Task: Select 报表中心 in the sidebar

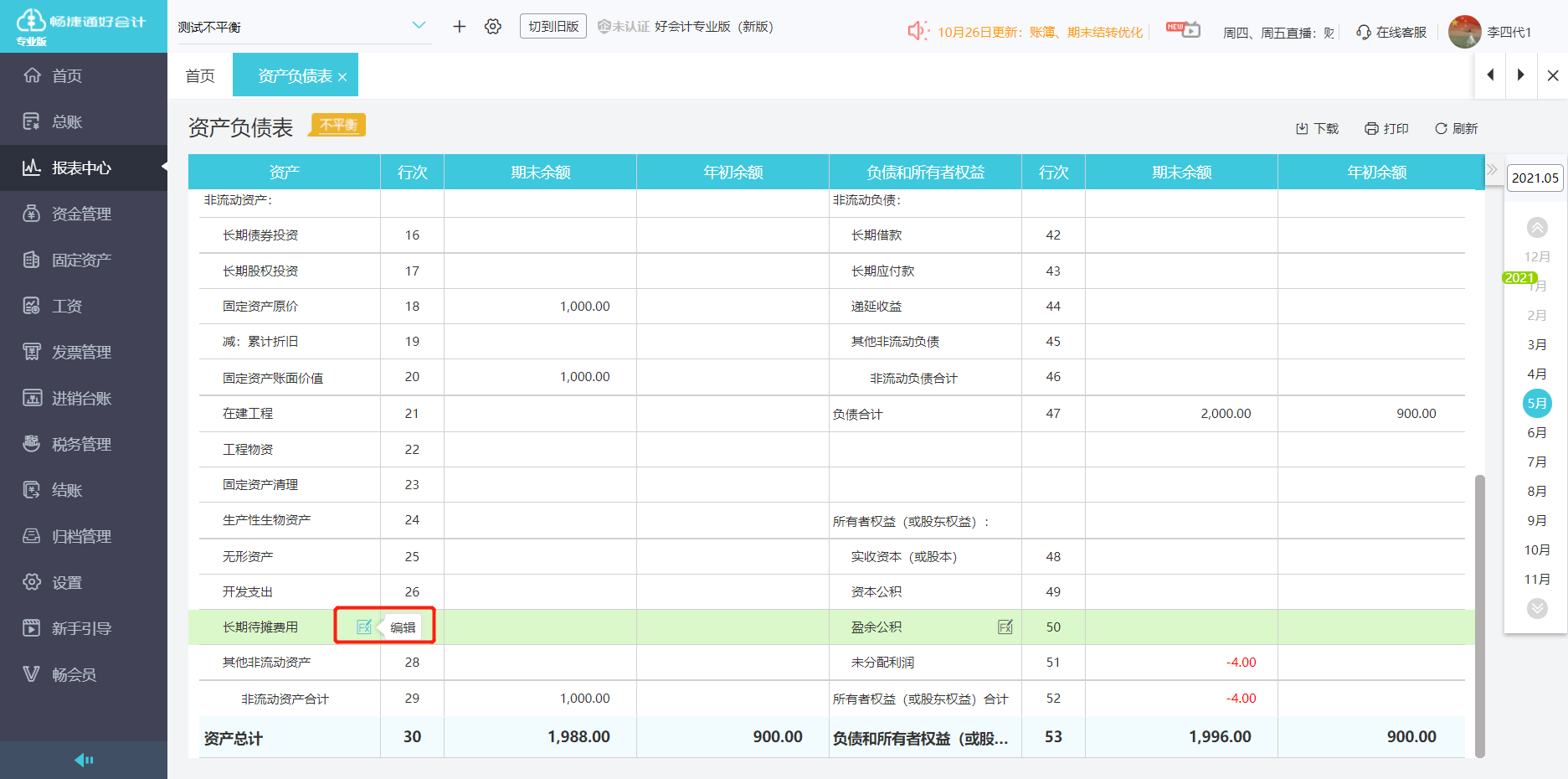Action: click(84, 168)
